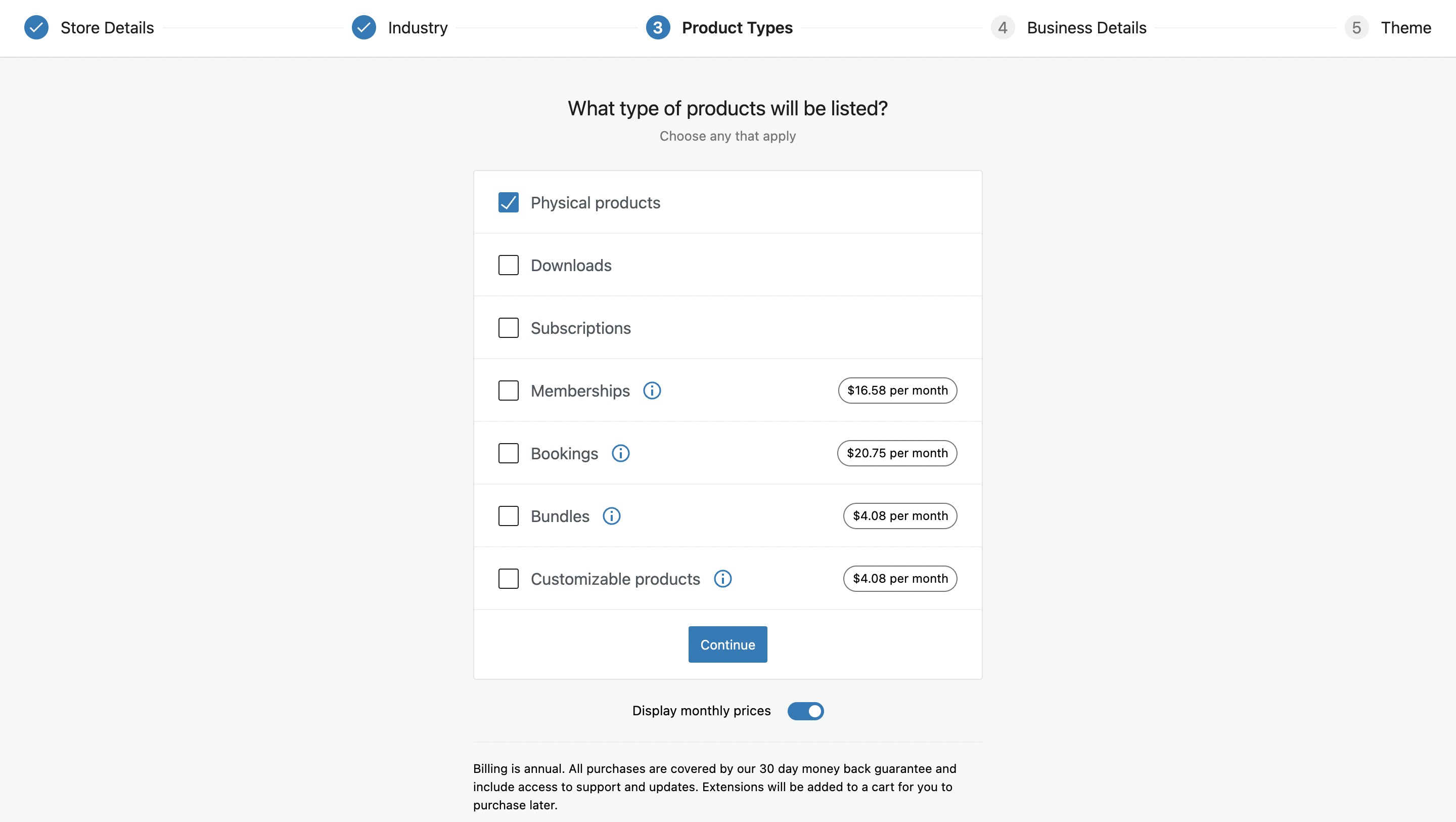Viewport: 1456px width, 822px height.
Task: Go to the Business Details step
Action: (1086, 27)
